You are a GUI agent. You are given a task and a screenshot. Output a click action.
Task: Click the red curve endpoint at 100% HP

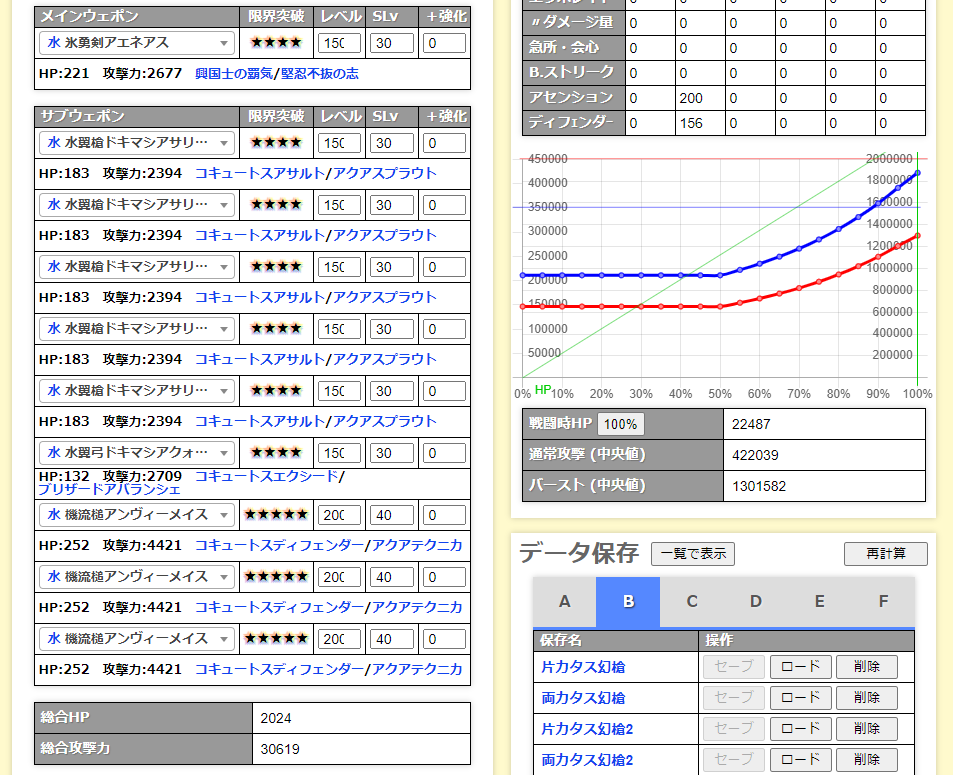(918, 236)
